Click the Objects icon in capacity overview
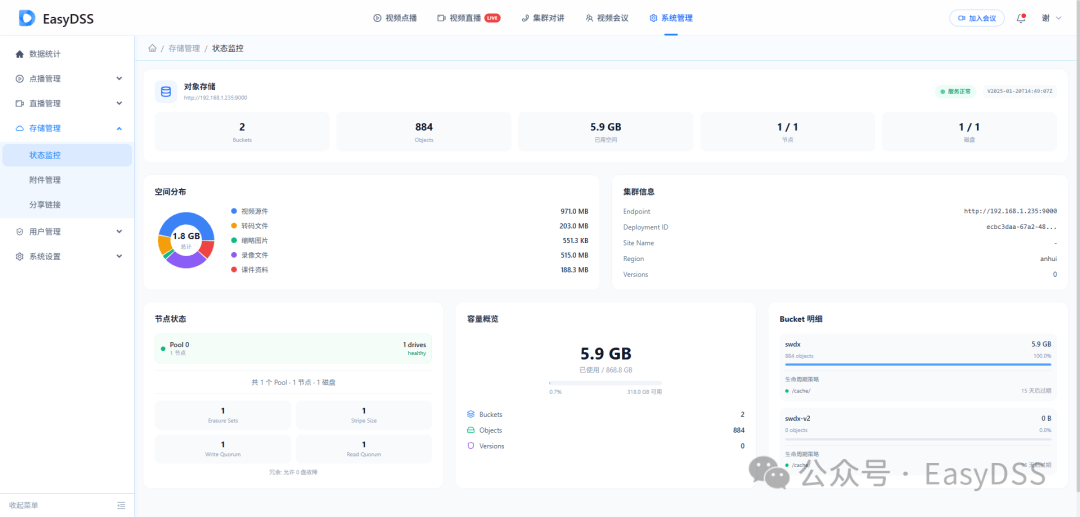 471,430
